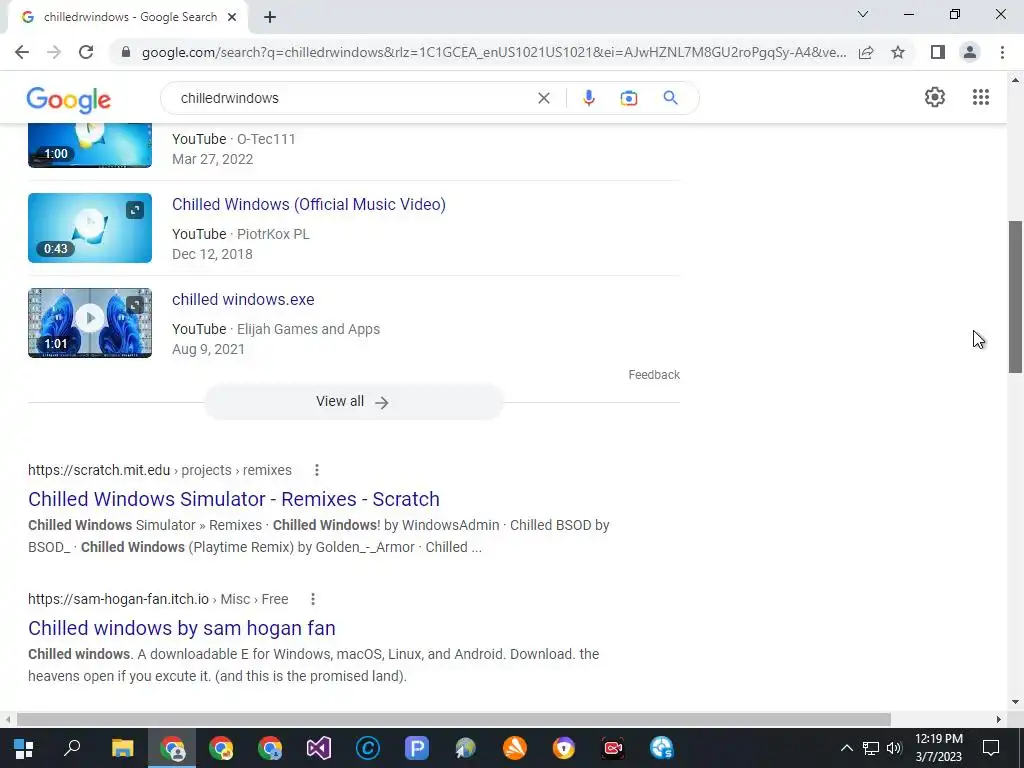Viewport: 1024px width, 768px height.
Task: Open the scratch.mit.edu result options menu
Action: click(317, 470)
